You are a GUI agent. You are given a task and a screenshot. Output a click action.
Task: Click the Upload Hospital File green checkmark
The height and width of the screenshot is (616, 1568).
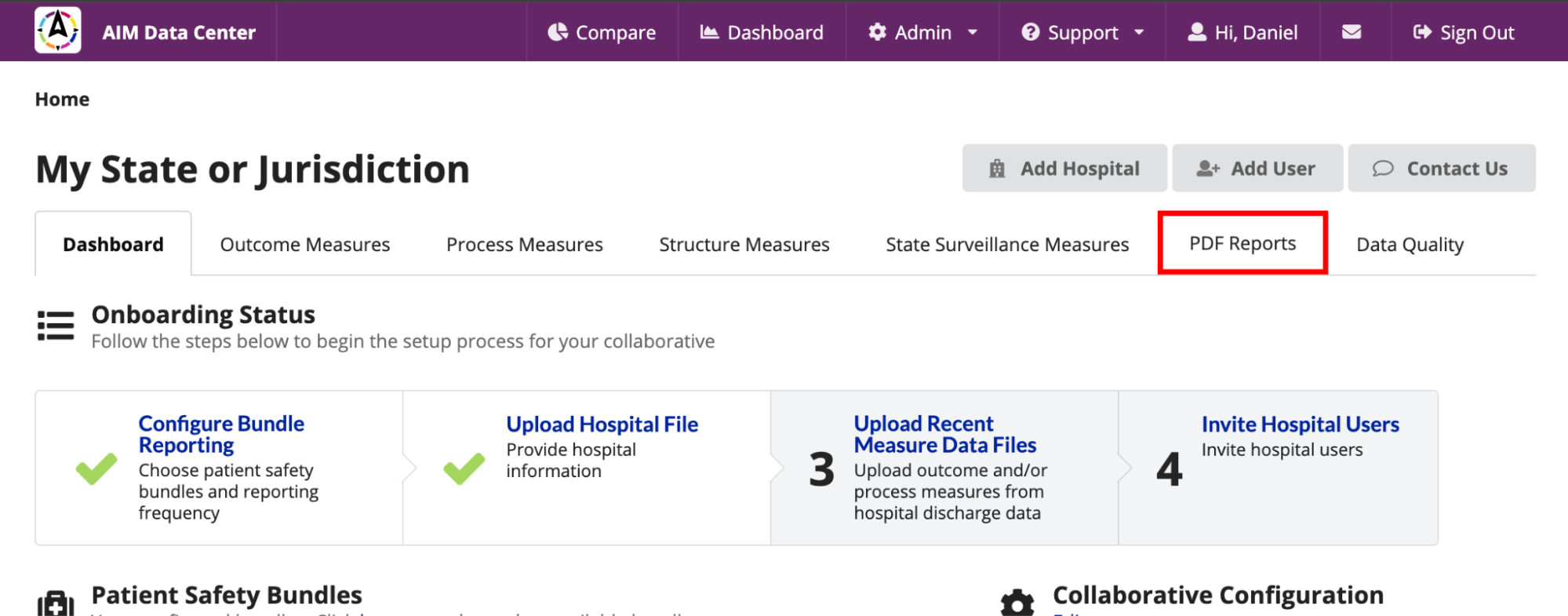(464, 468)
